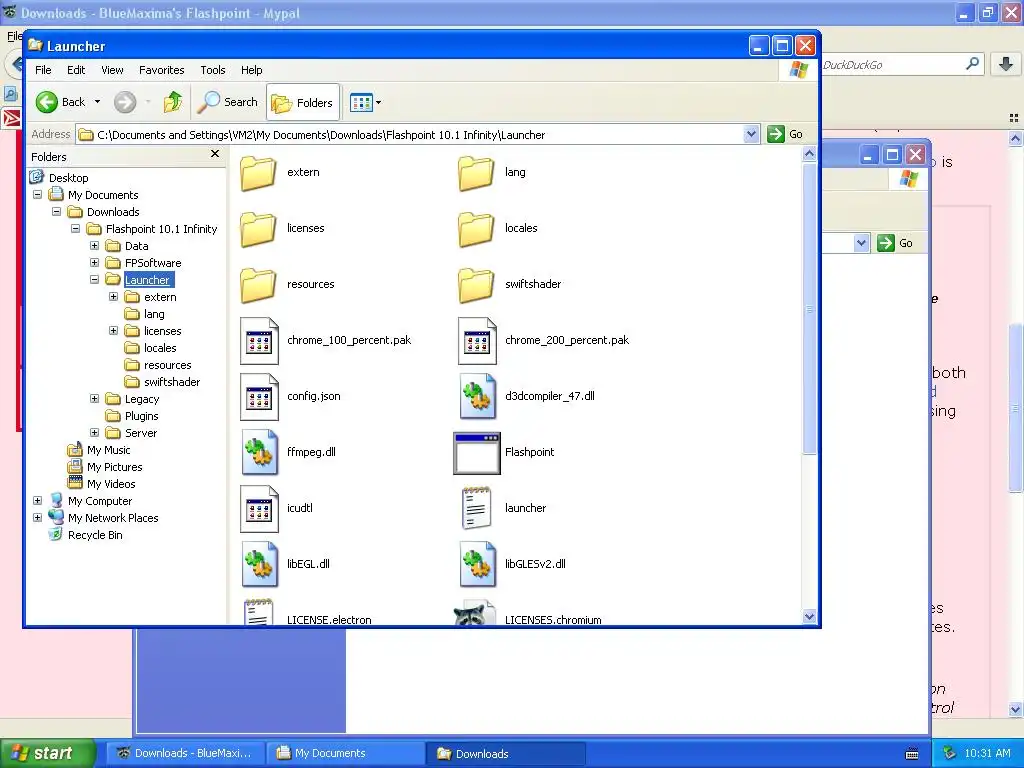This screenshot has width=1024, height=768.
Task: Open the extern folder icon in file list
Action: click(258, 172)
